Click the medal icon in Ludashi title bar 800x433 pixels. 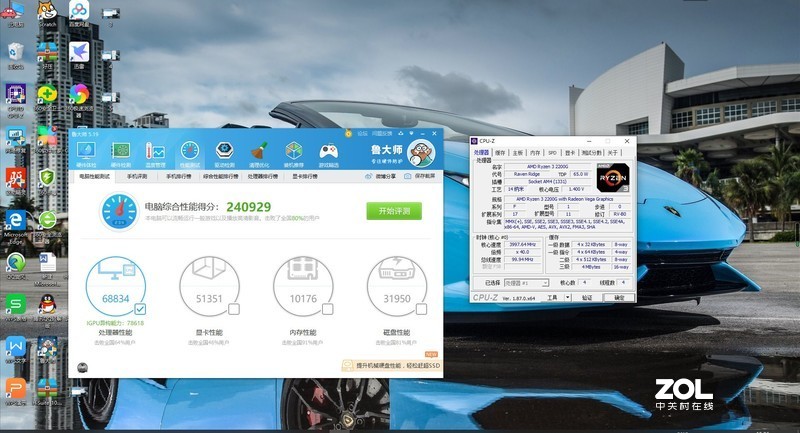pyautogui.click(x=348, y=134)
